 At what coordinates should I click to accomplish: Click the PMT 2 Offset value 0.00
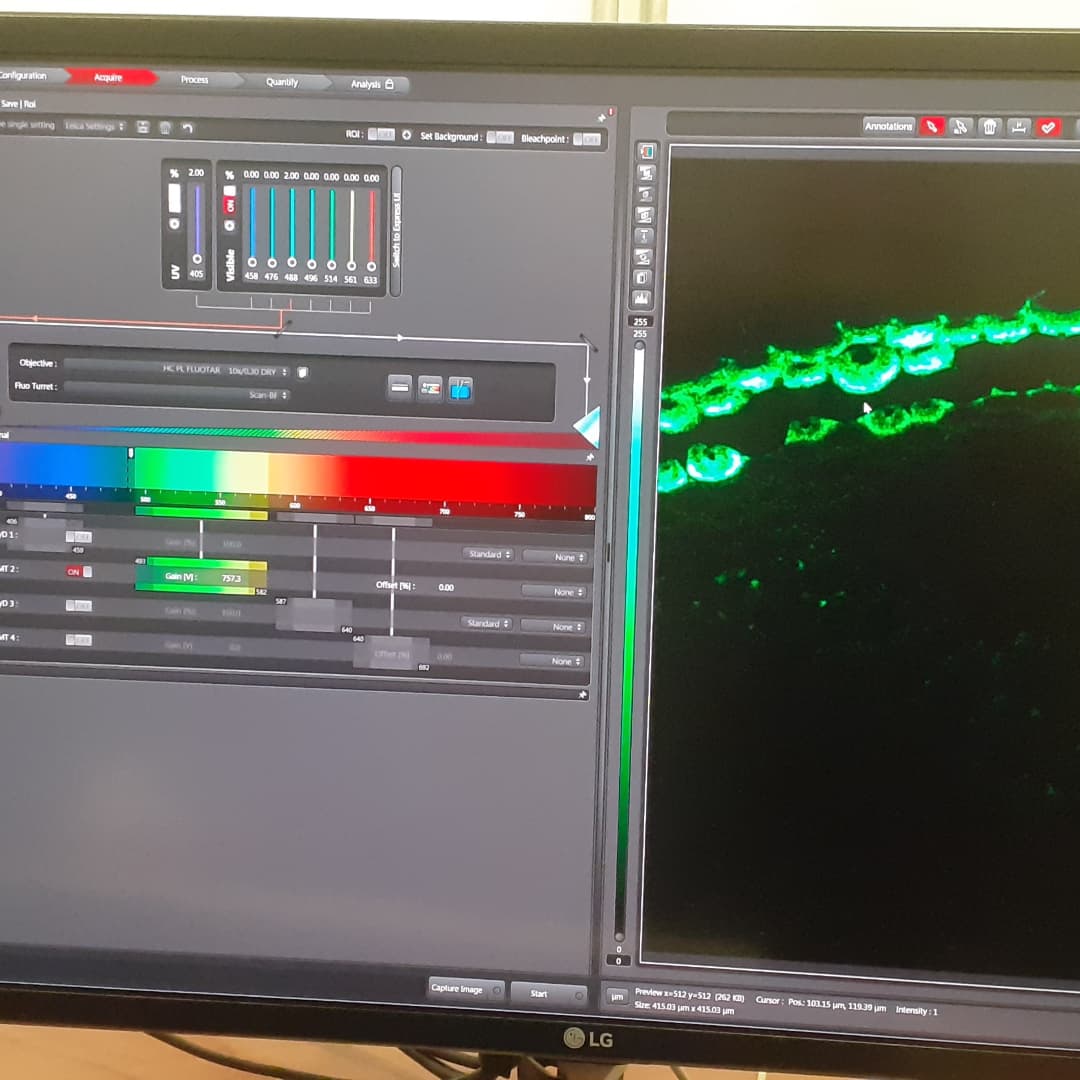(x=446, y=588)
